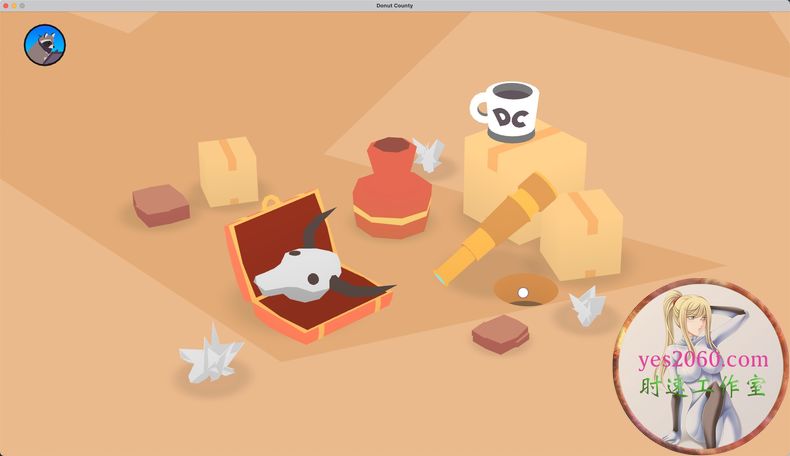This screenshot has height=456, width=790.
Task: Select the red clay vase
Action: (391, 189)
